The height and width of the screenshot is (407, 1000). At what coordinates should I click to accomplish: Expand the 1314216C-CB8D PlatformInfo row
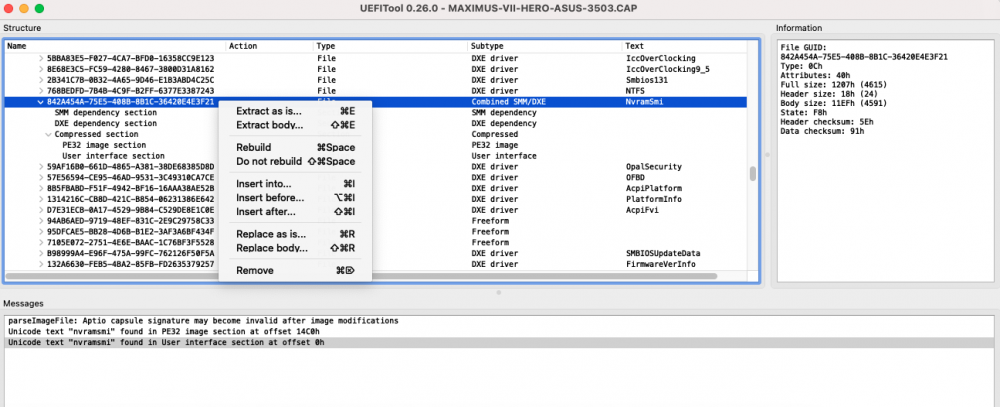(41, 199)
